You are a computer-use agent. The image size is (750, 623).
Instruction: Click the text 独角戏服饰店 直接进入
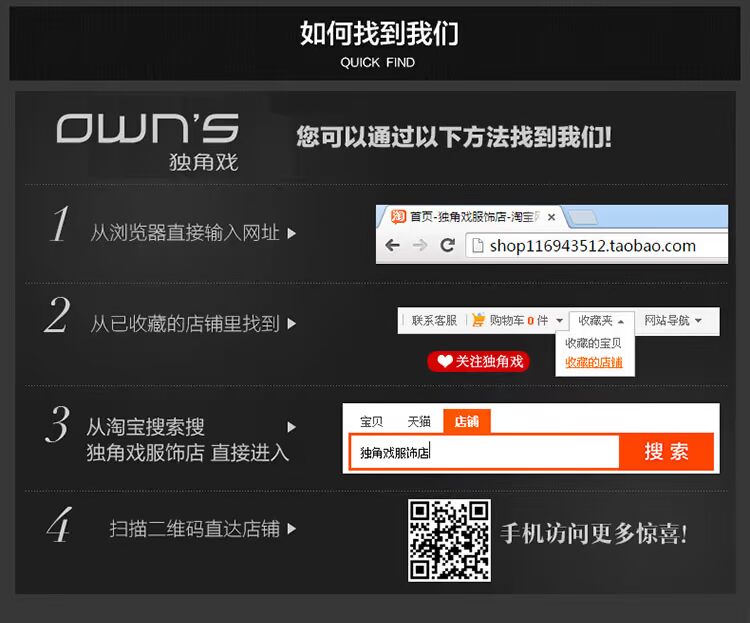point(188,453)
